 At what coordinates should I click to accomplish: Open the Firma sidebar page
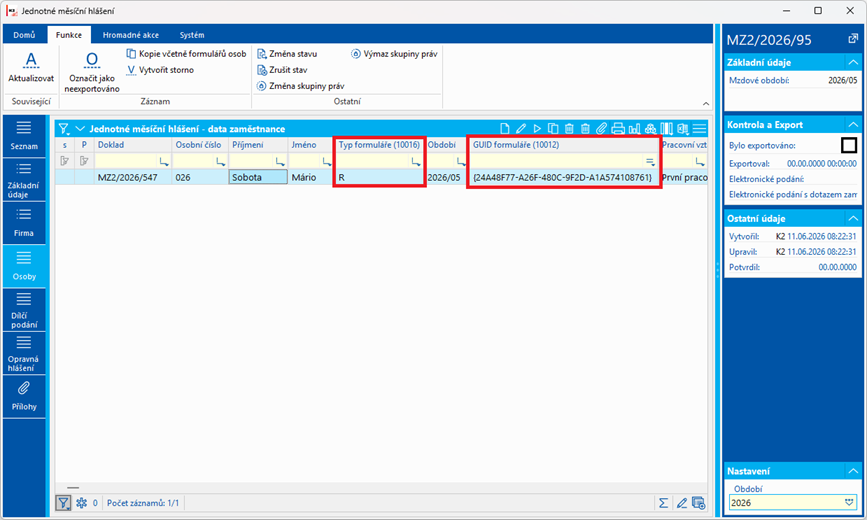[x=24, y=223]
